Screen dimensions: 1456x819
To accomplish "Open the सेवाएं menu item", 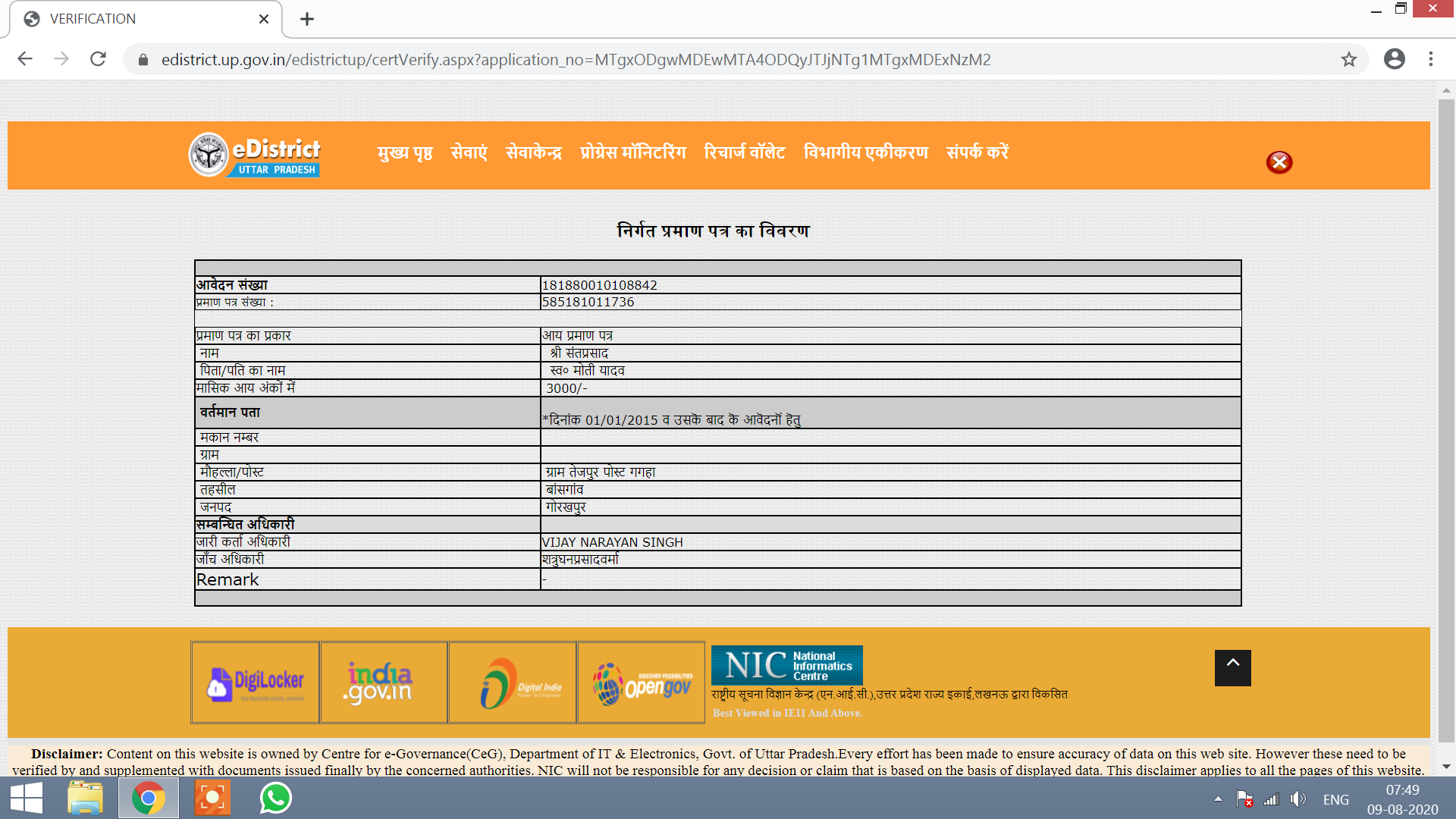I will tap(469, 152).
